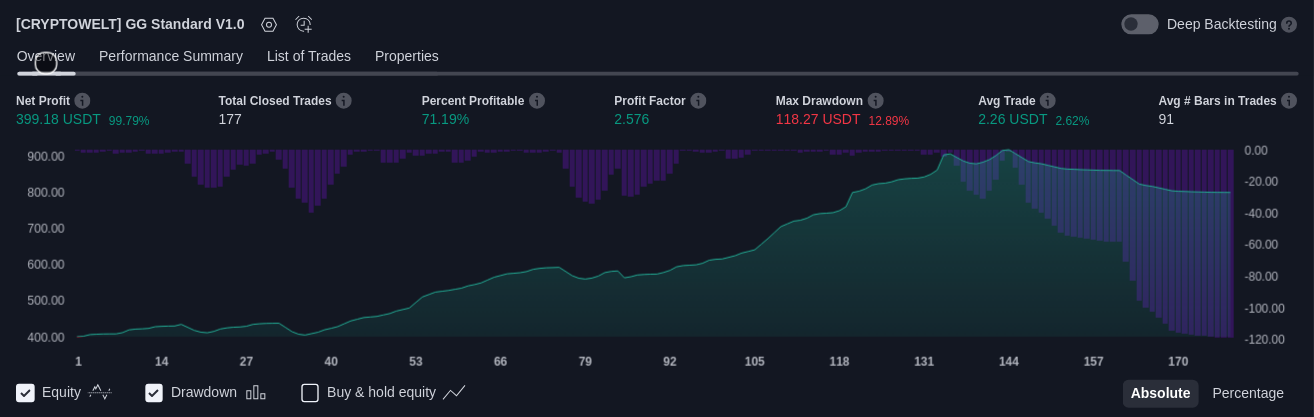Click info icon next to Net Profit

tap(82, 101)
